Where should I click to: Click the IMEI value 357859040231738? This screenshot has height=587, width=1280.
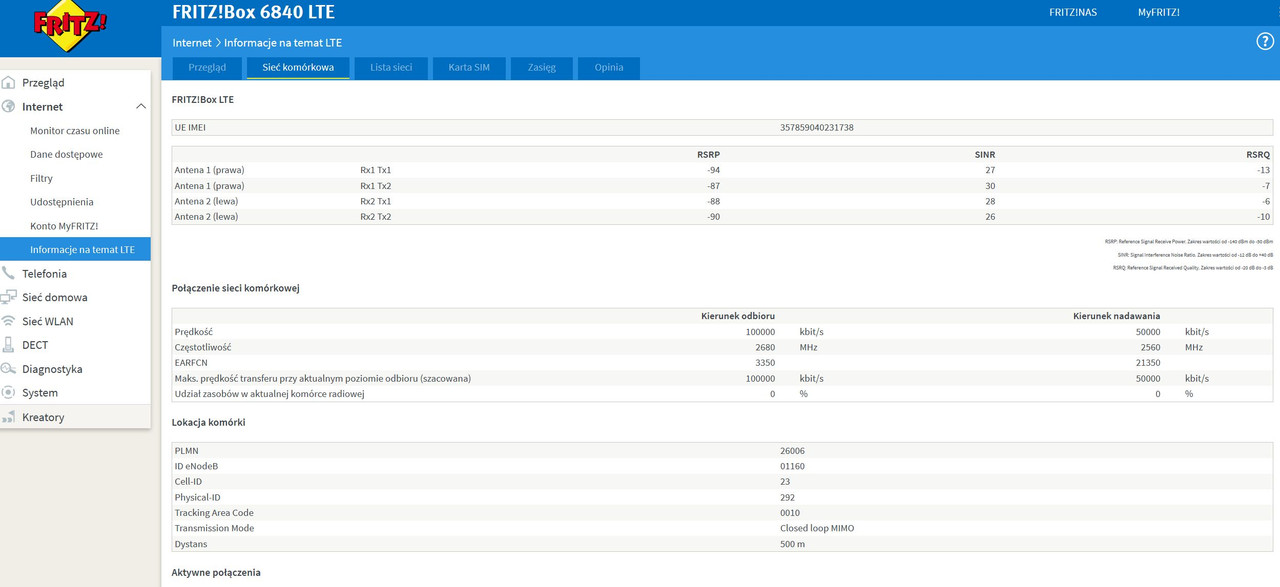coord(816,128)
